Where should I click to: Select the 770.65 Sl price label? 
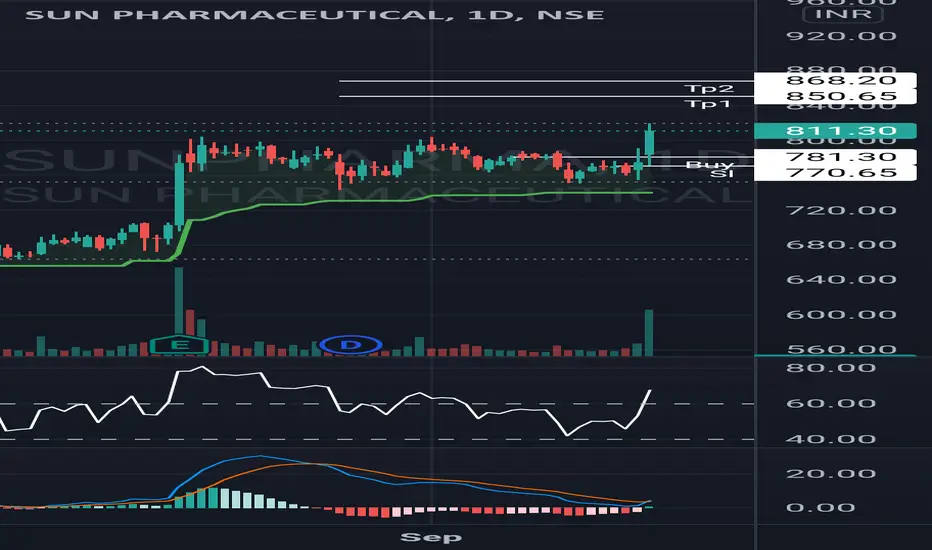[x=835, y=173]
